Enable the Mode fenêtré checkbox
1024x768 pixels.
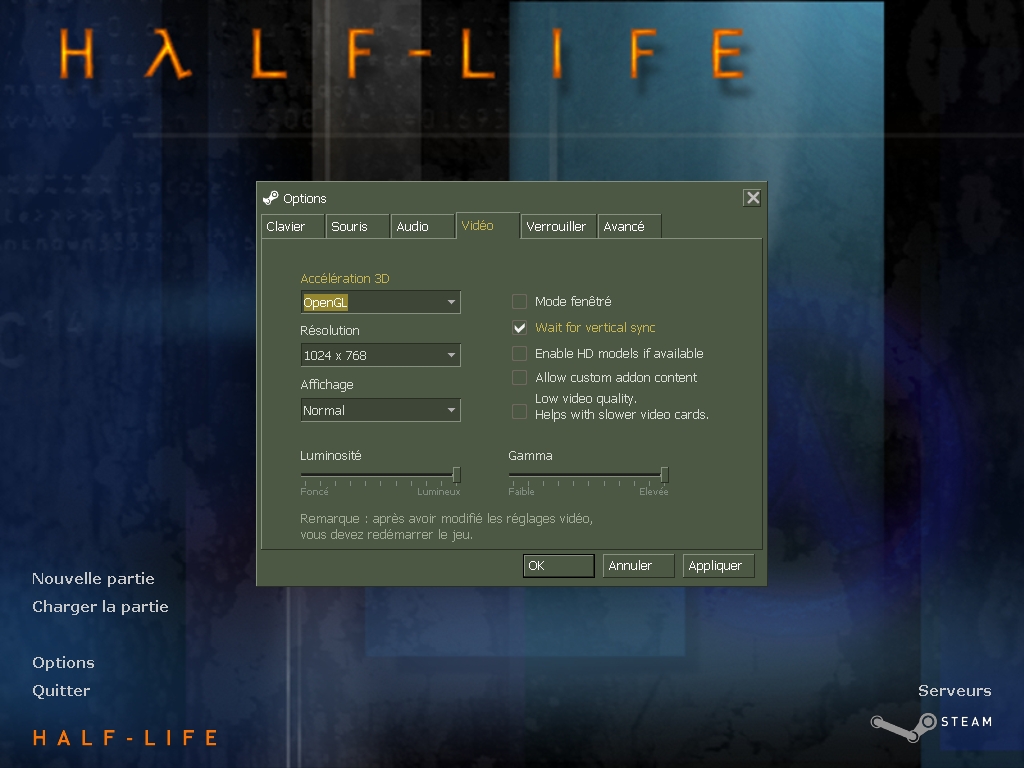click(519, 302)
